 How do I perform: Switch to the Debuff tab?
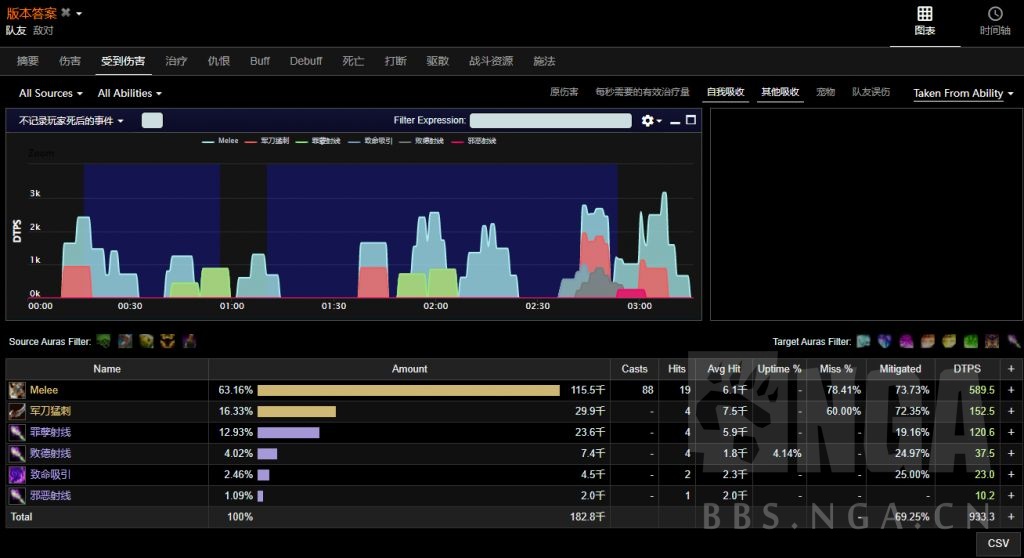306,61
